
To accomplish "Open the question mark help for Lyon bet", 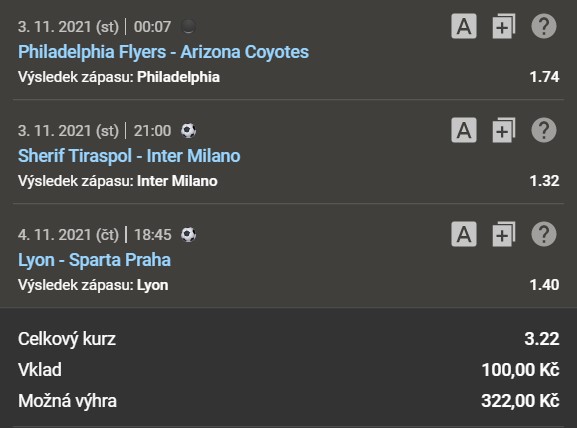I will [x=544, y=234].
